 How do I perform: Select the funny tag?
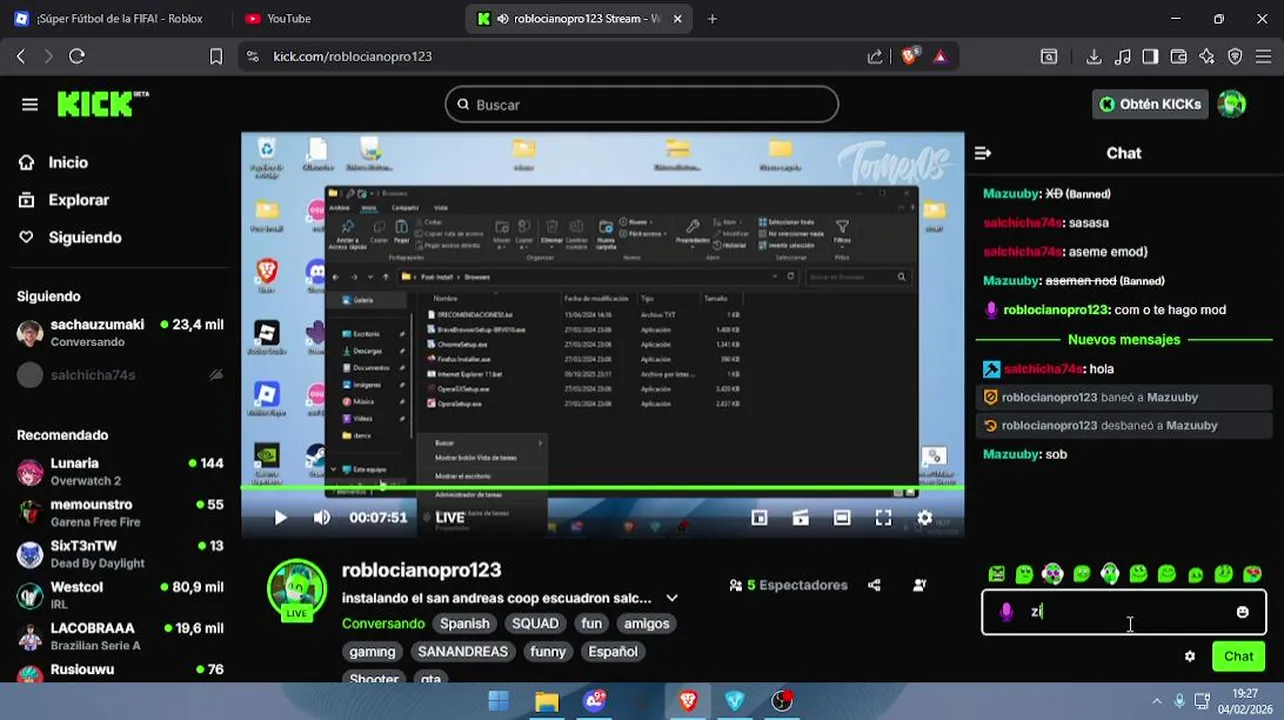coord(548,651)
